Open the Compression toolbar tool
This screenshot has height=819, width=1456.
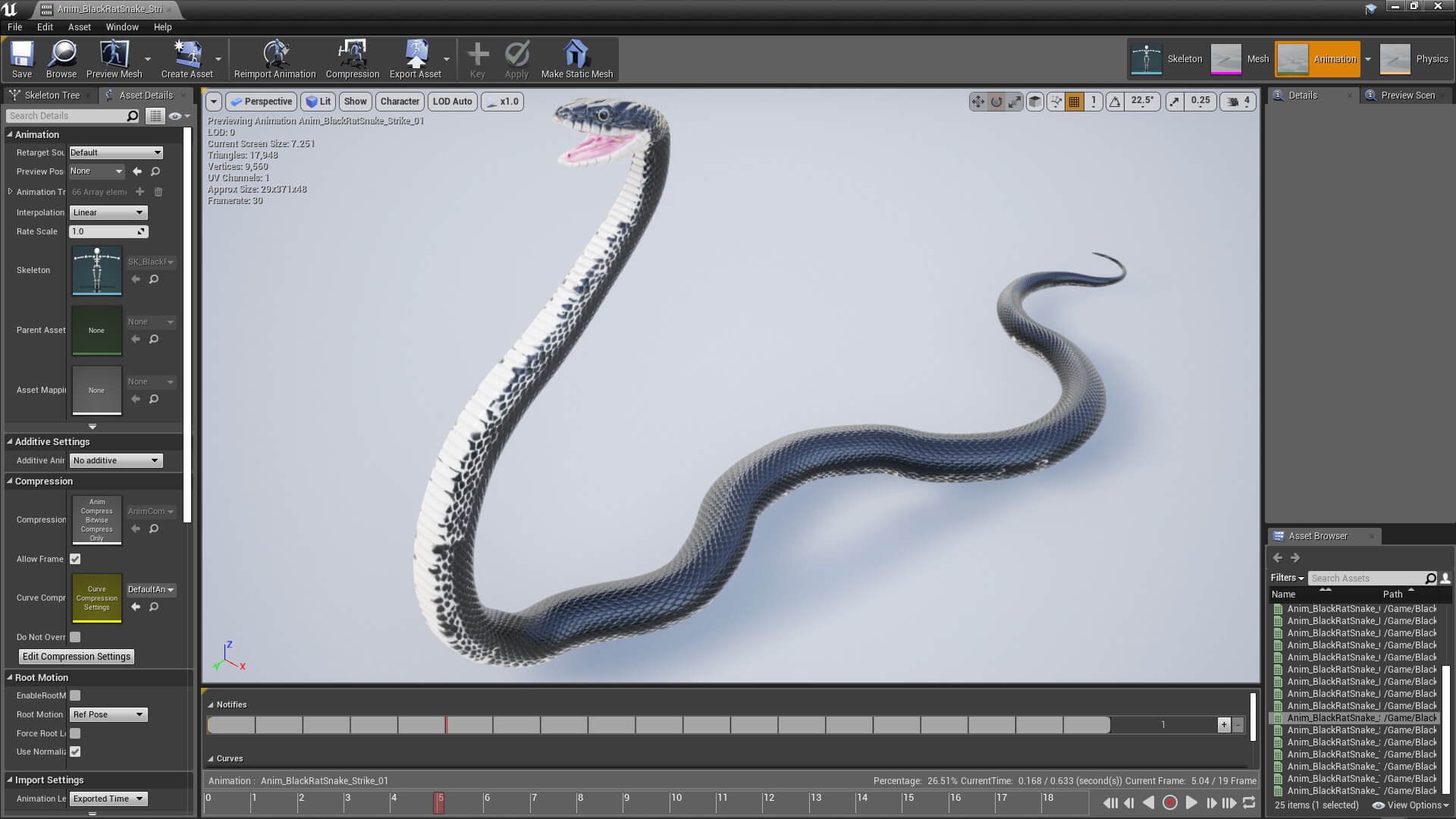(352, 59)
